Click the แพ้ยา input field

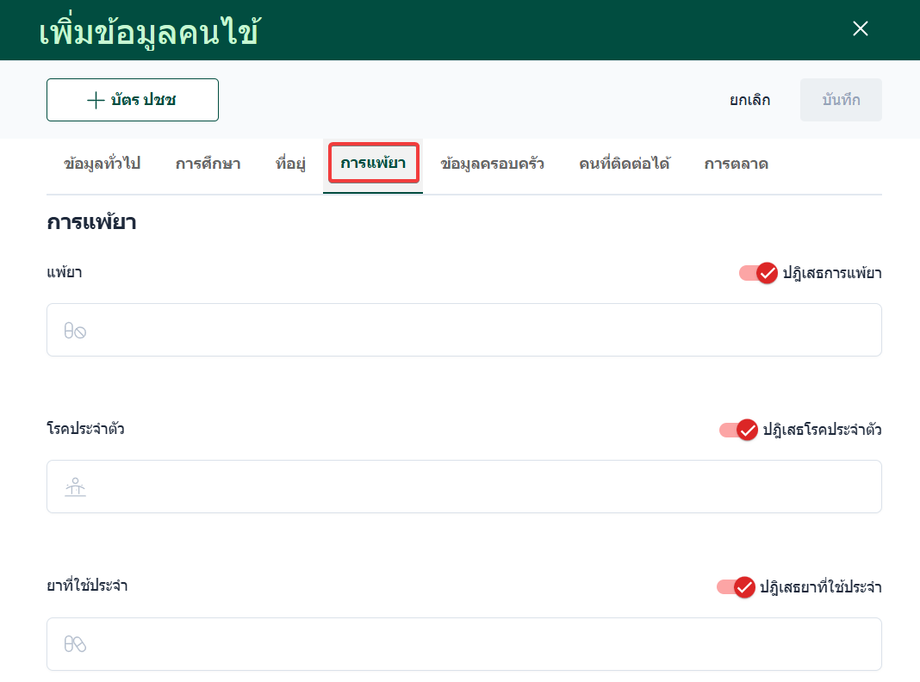coord(464,330)
